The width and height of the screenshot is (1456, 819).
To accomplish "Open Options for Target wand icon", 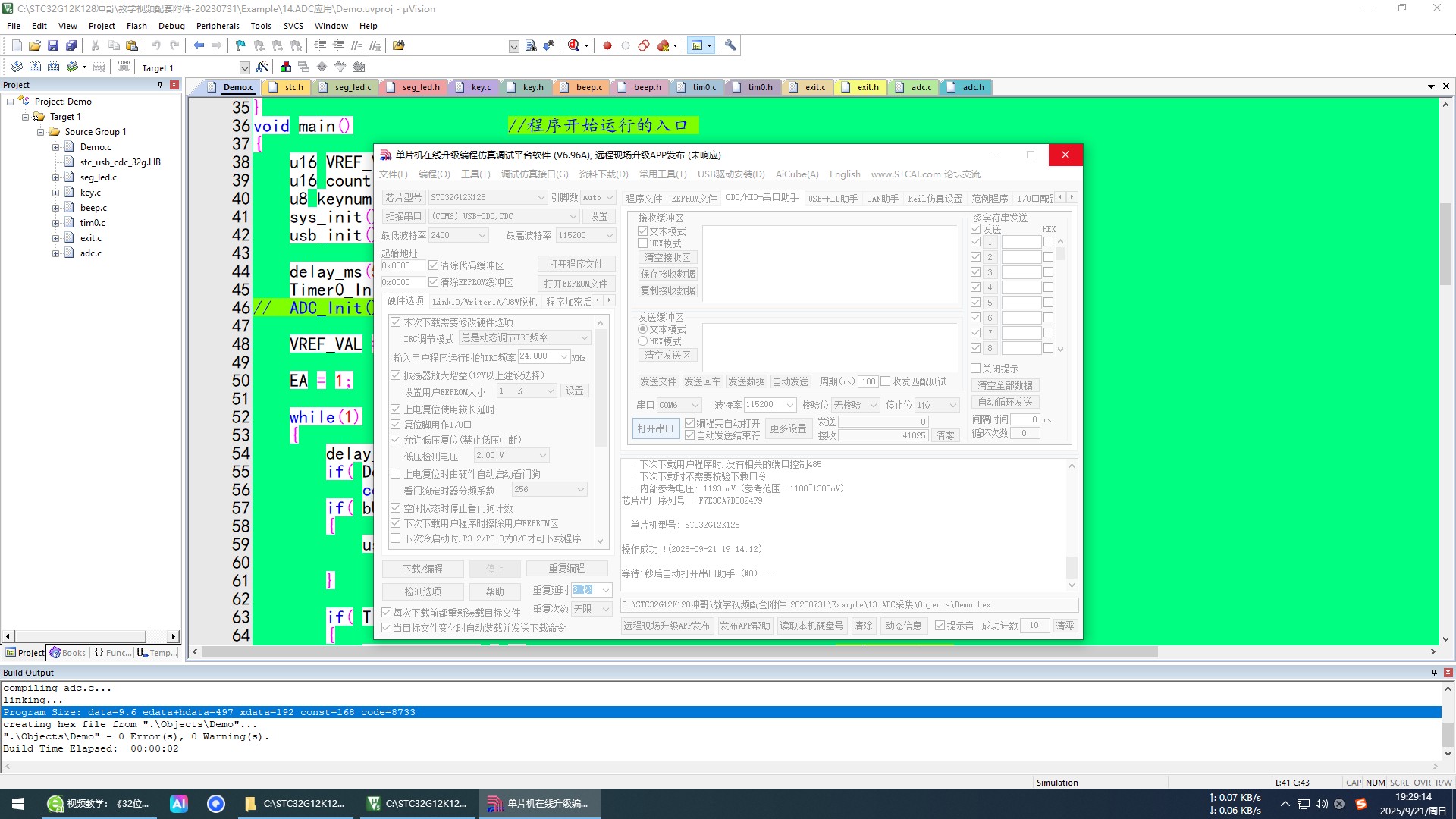I will click(x=262, y=67).
